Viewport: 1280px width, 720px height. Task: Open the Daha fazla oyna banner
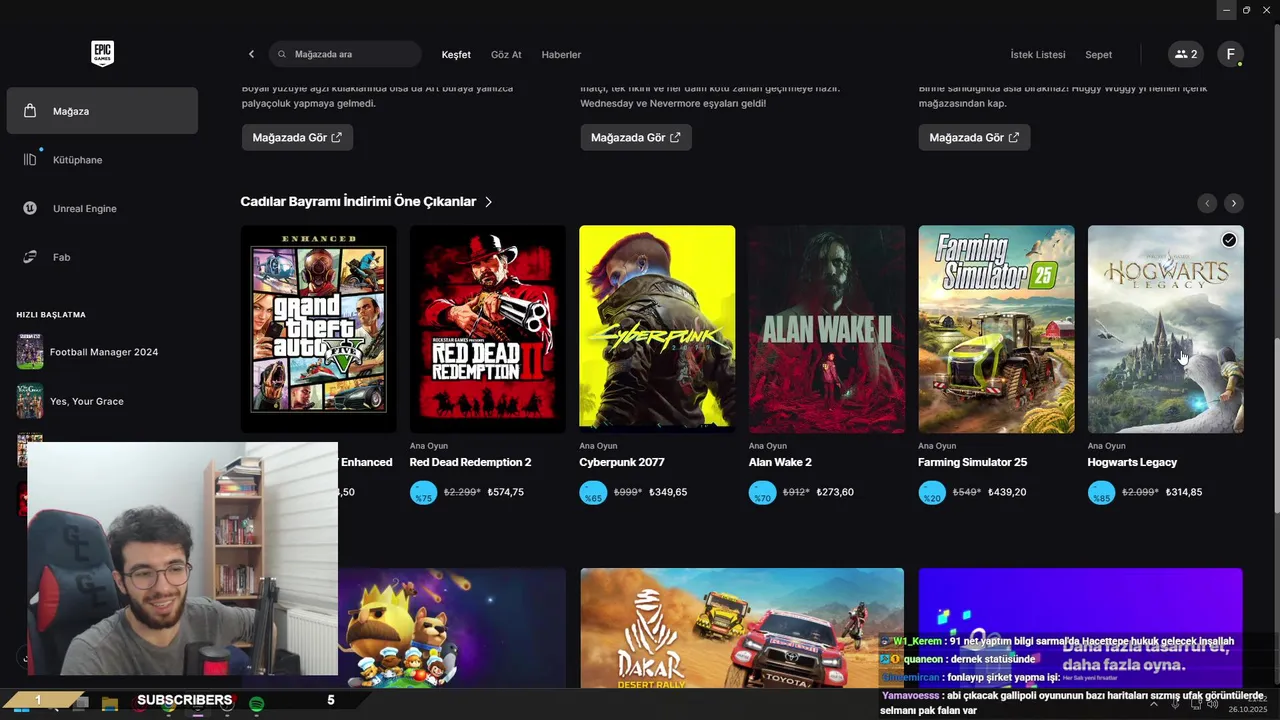pos(1081,628)
